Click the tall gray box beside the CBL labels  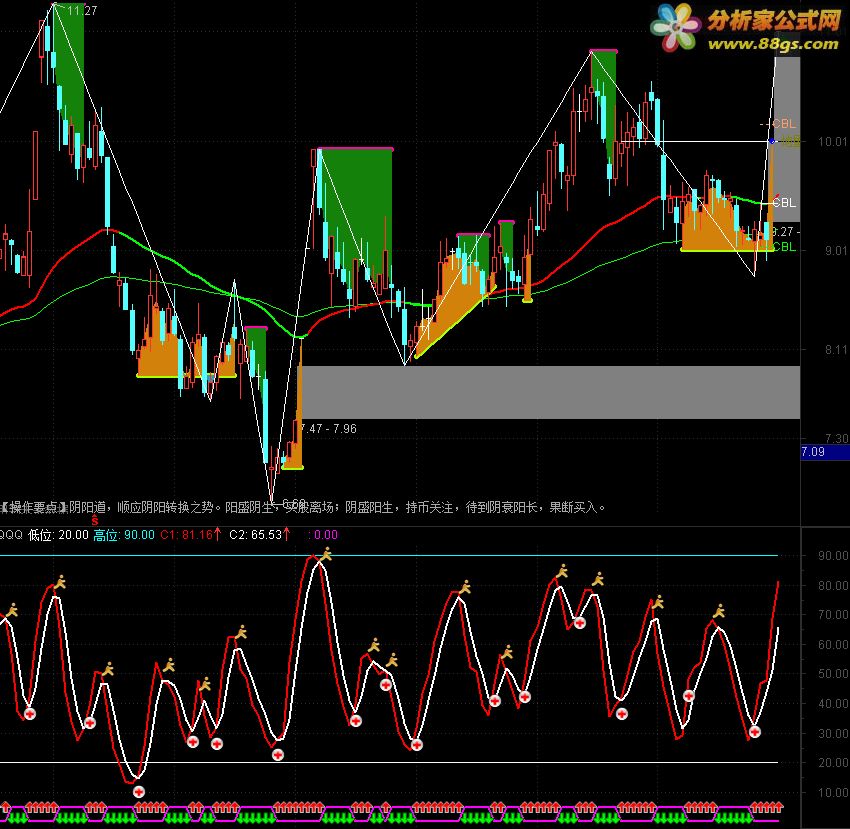(x=787, y=139)
